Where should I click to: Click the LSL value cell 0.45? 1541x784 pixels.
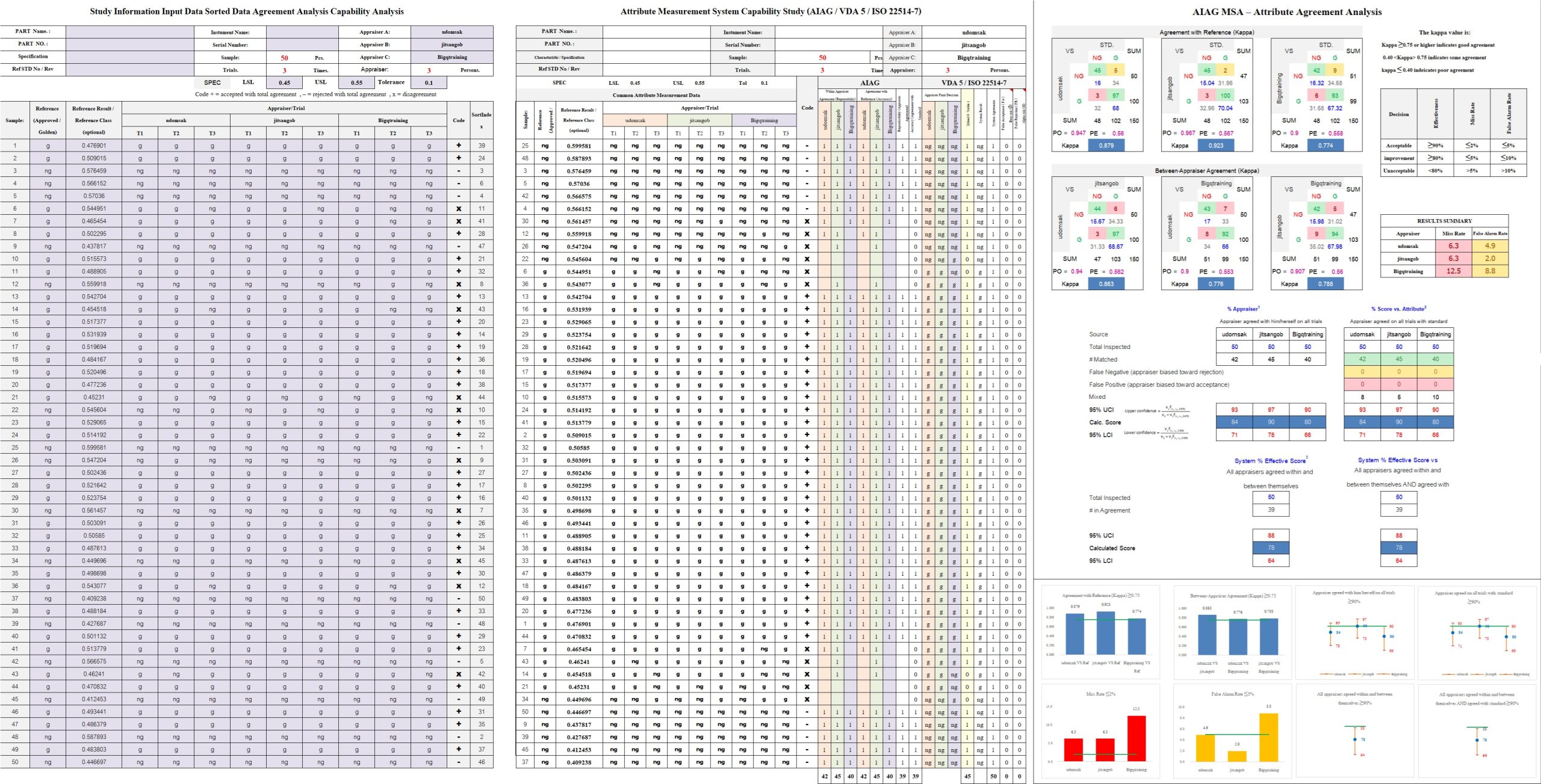[x=284, y=83]
